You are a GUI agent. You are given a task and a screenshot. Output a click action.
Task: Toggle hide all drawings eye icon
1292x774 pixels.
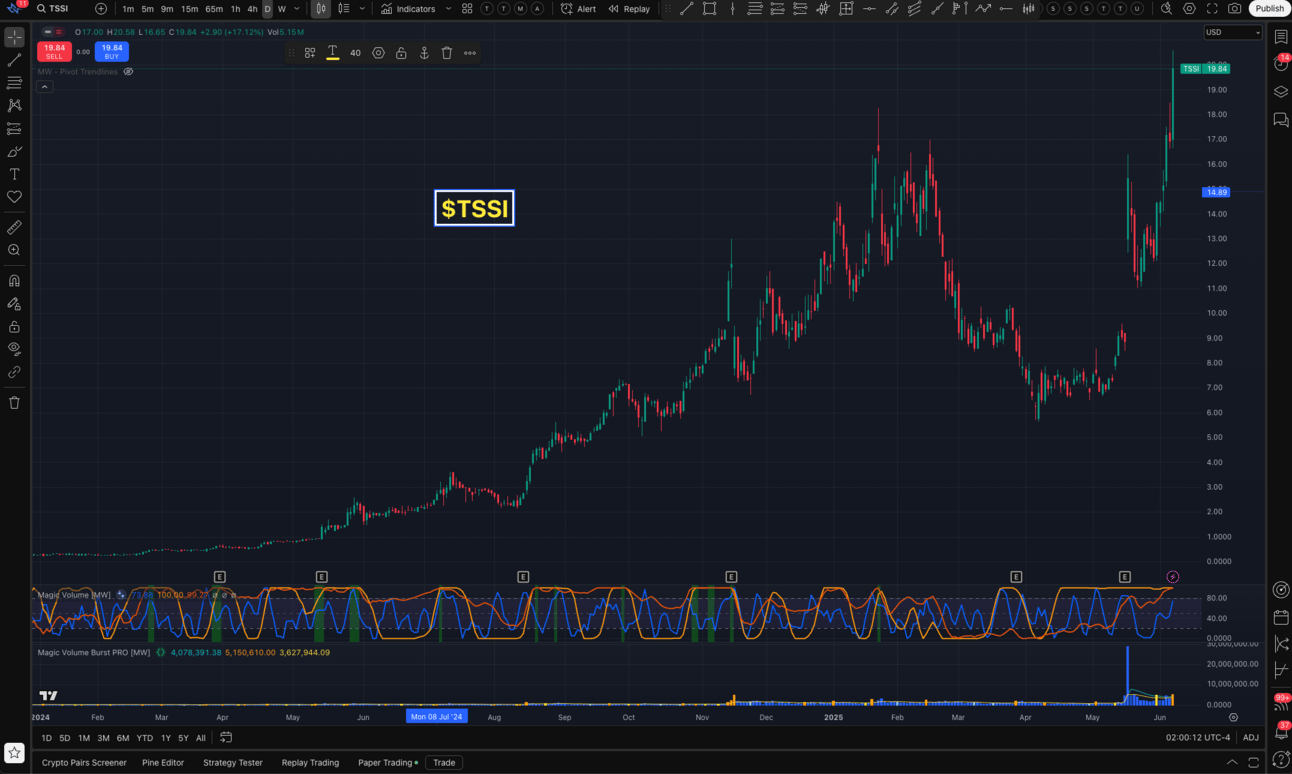(x=14, y=349)
